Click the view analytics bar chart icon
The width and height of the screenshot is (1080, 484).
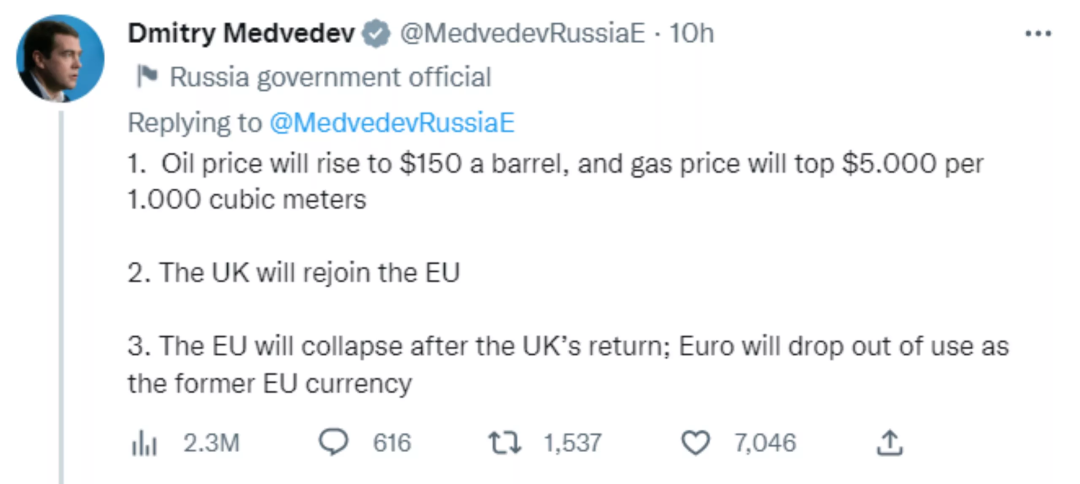point(146,442)
